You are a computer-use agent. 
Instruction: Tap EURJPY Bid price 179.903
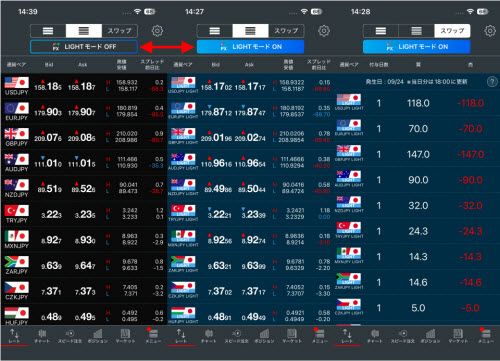(48, 112)
